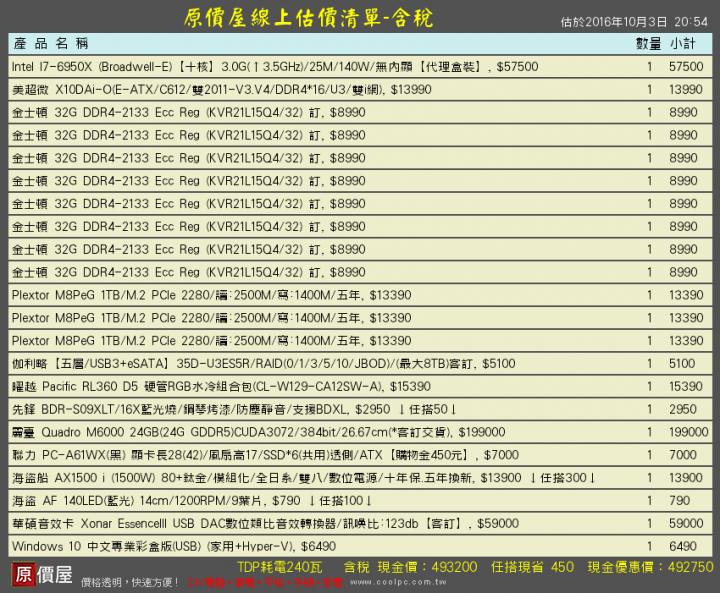The width and height of the screenshot is (720, 593).
Task: Click the 原價屋 logo in the footer
Action: tap(42, 574)
